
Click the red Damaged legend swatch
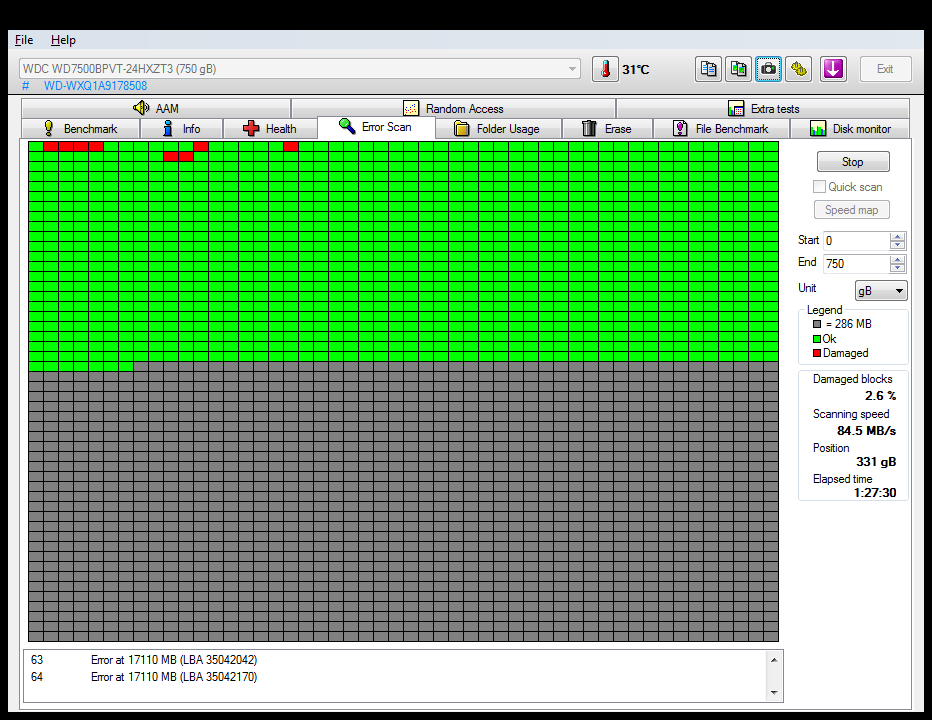pyautogui.click(x=817, y=353)
